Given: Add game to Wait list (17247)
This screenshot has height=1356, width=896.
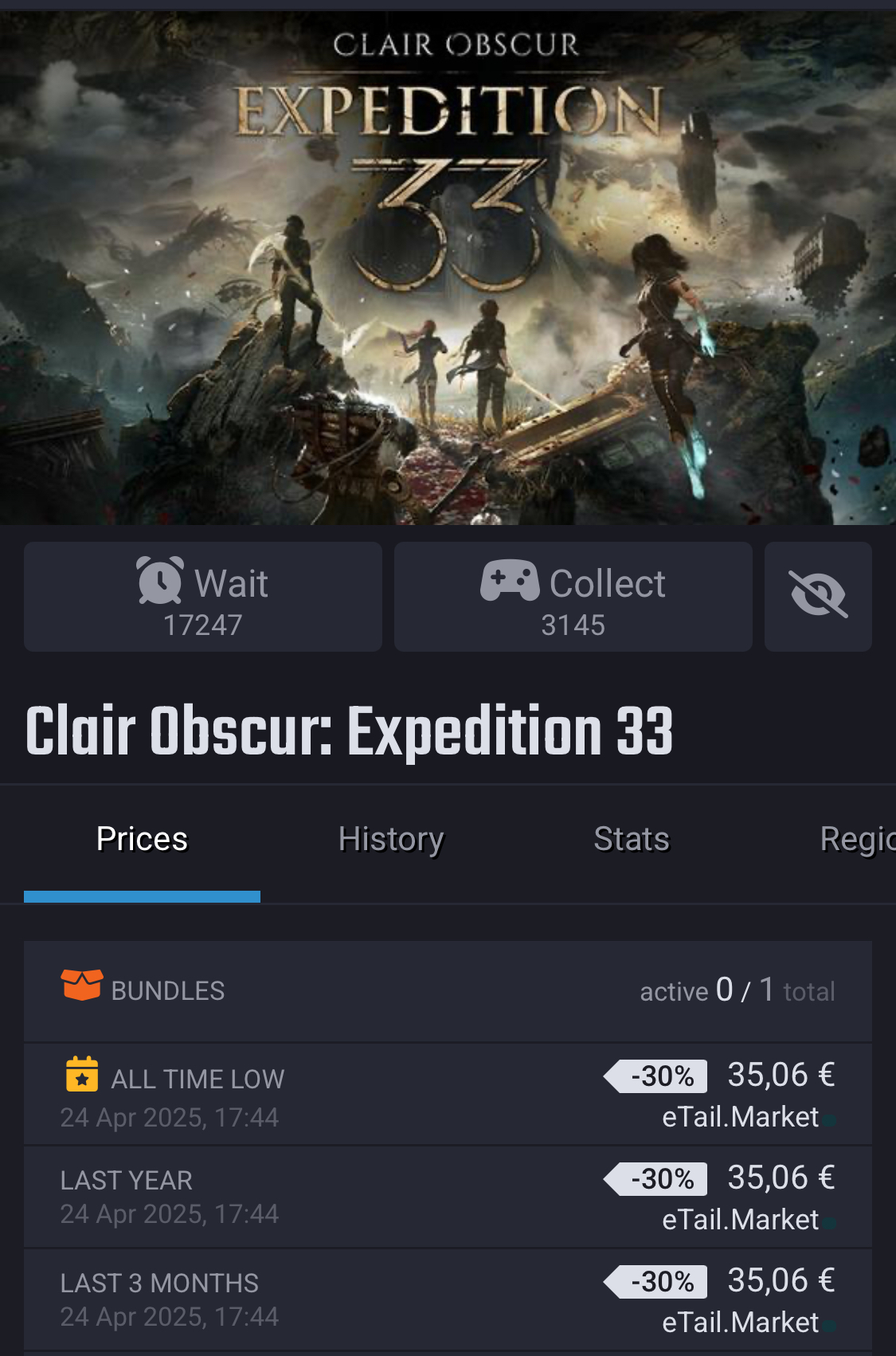Looking at the screenshot, I should point(203,597).
